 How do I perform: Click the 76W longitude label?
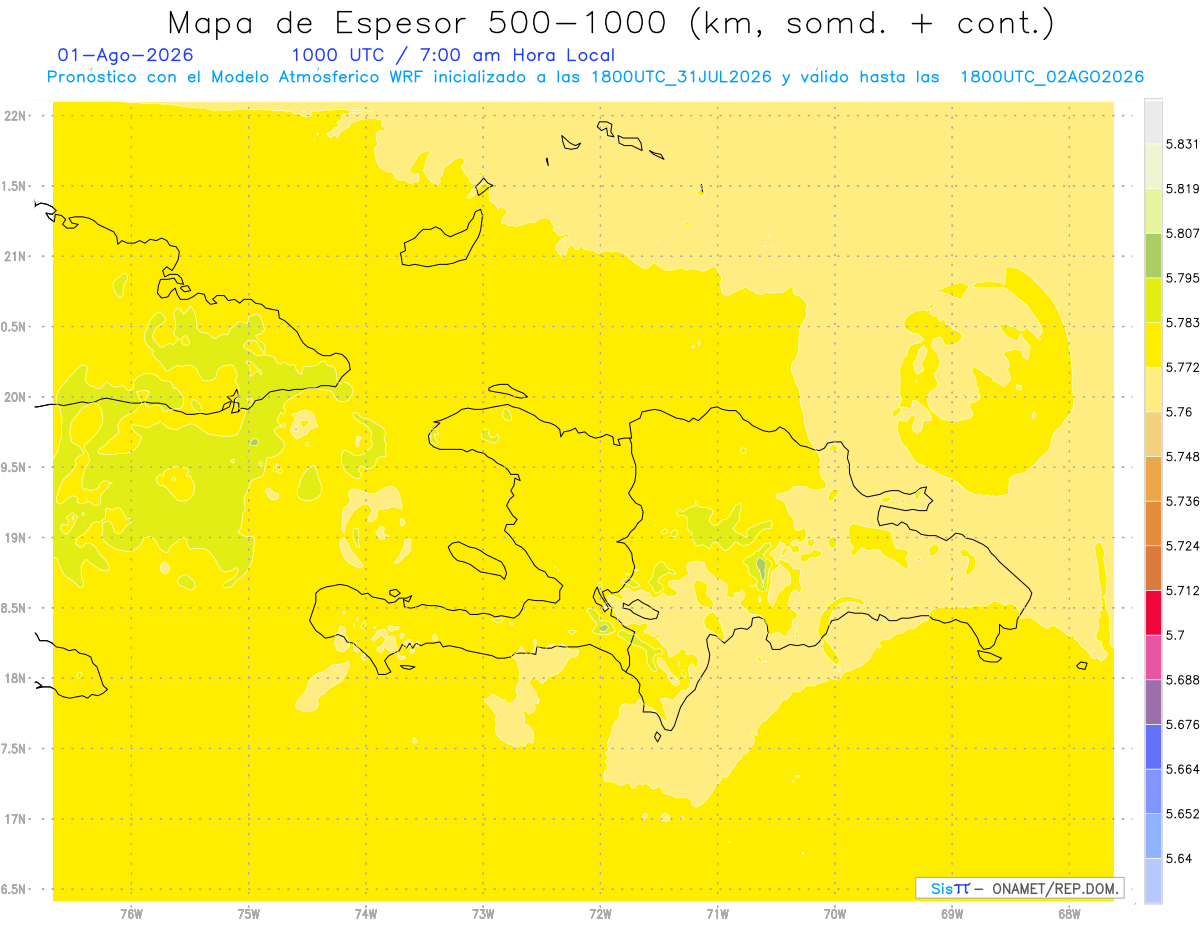pyautogui.click(x=131, y=914)
